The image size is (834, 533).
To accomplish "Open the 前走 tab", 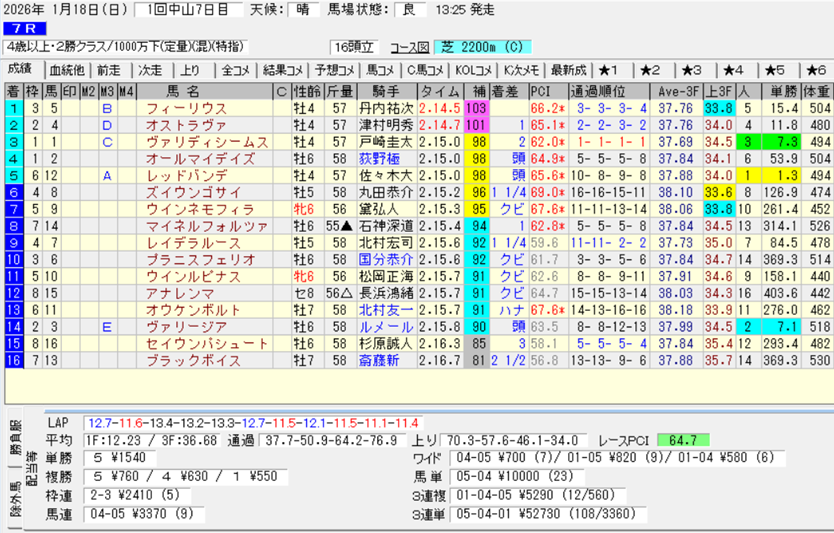I will (108, 70).
